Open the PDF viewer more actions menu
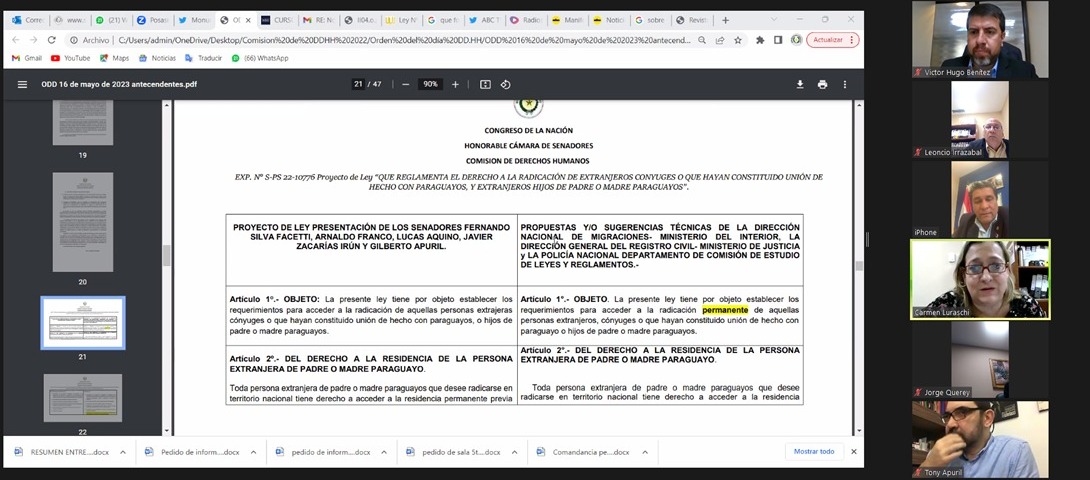Screen dimensions: 1090x480 [x=845, y=84]
